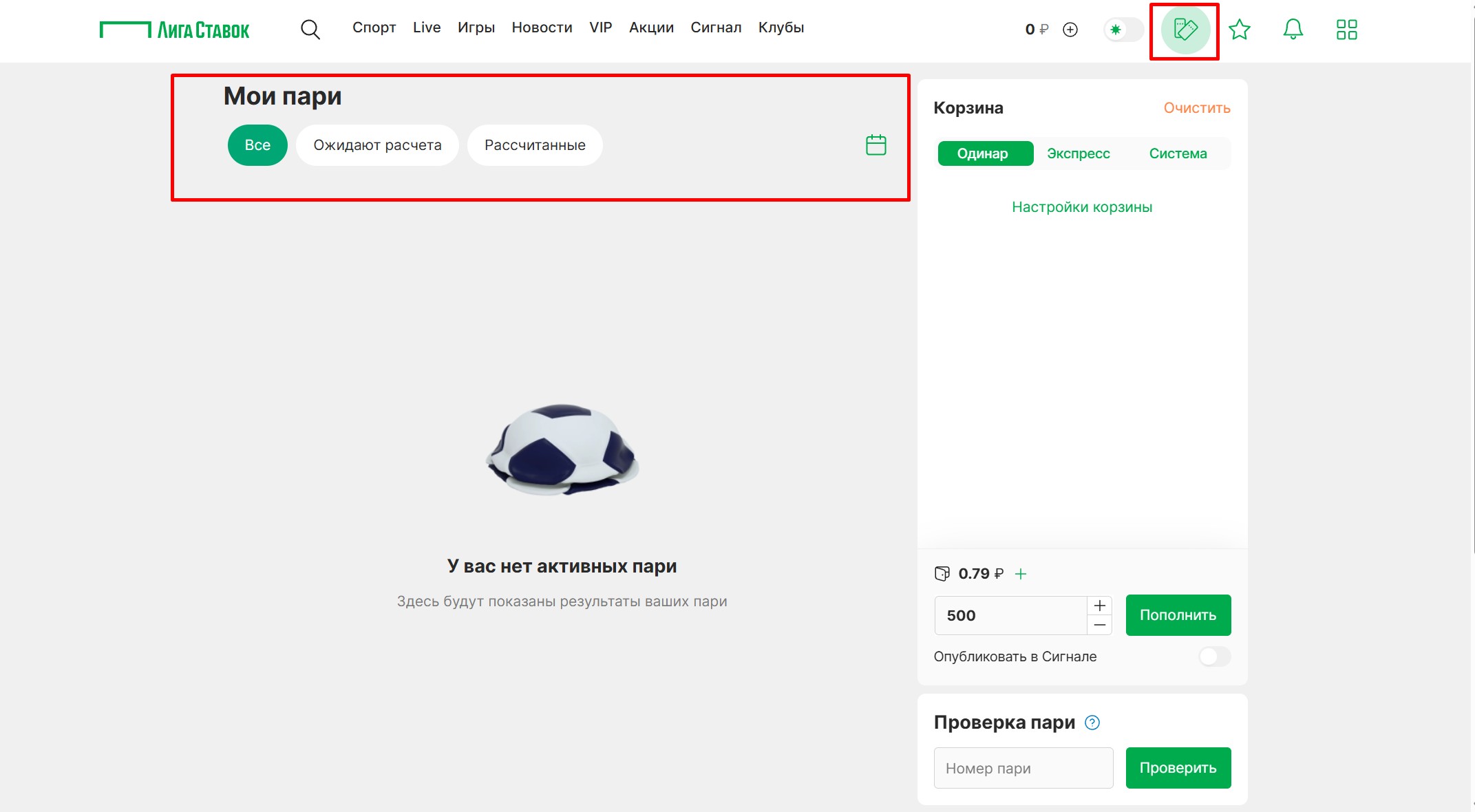This screenshot has width=1475, height=812.
Task: Open the apps grid icon in header
Action: click(x=1346, y=30)
